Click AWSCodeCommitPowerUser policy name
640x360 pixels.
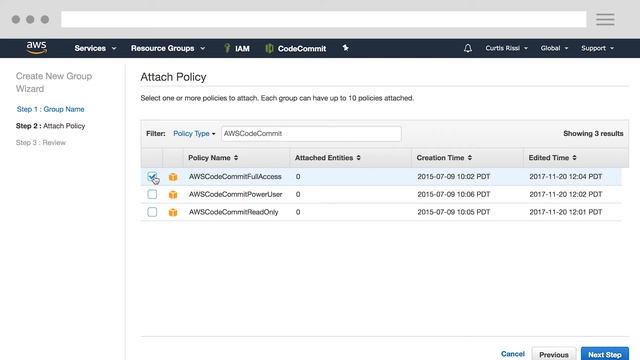[236, 194]
